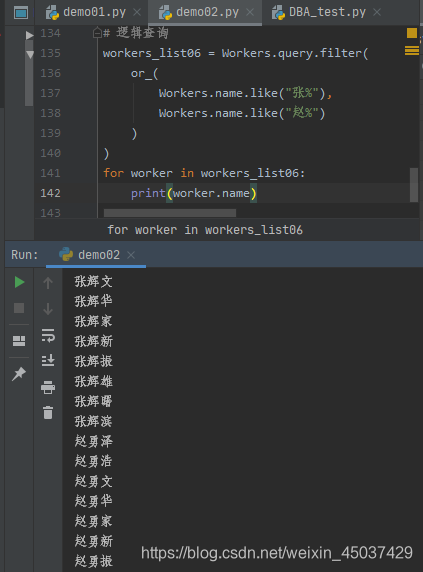
Task: Stop the running process with the stop icon
Action: click(19, 308)
